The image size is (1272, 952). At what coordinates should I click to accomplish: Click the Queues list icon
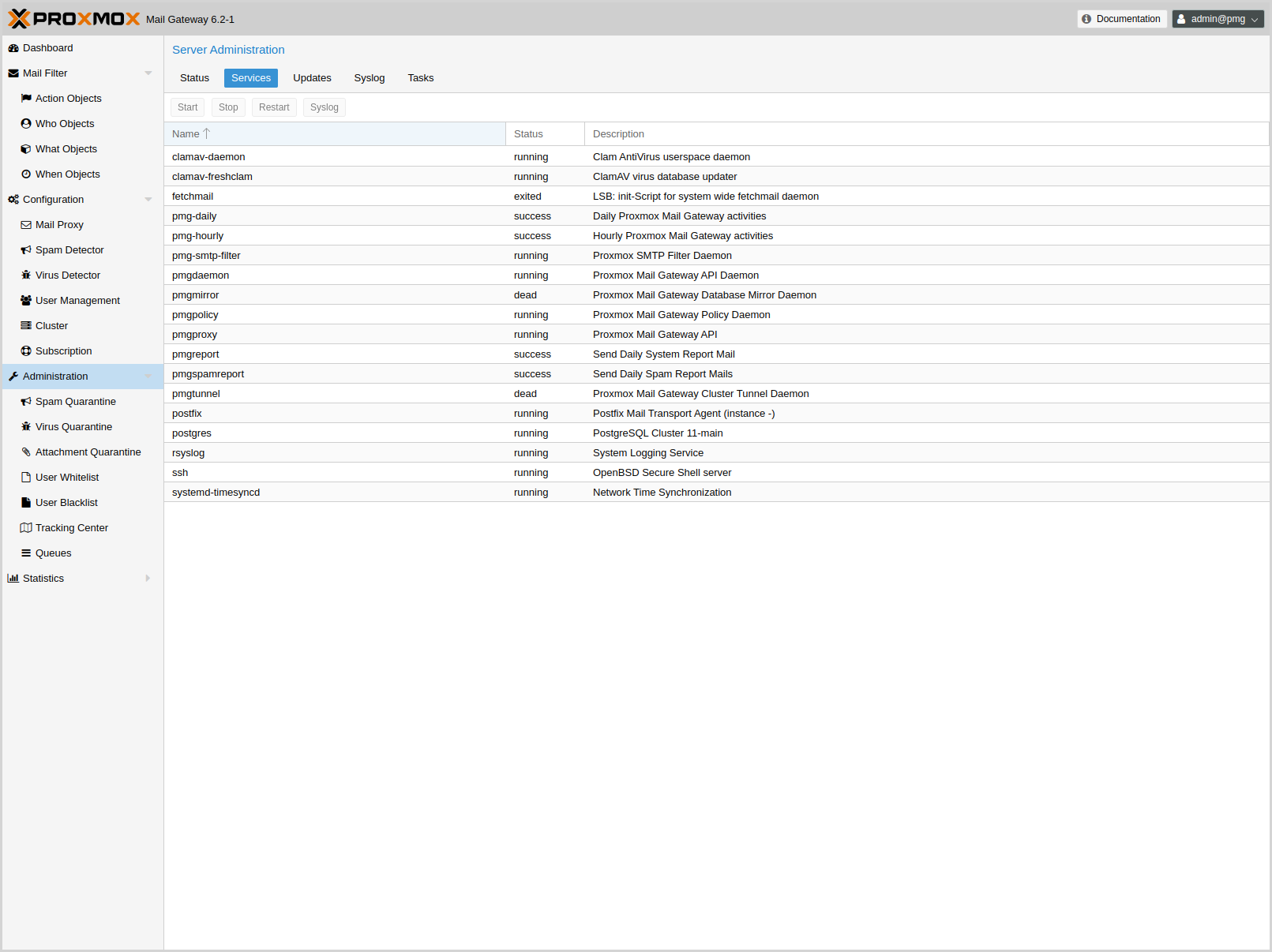[26, 553]
